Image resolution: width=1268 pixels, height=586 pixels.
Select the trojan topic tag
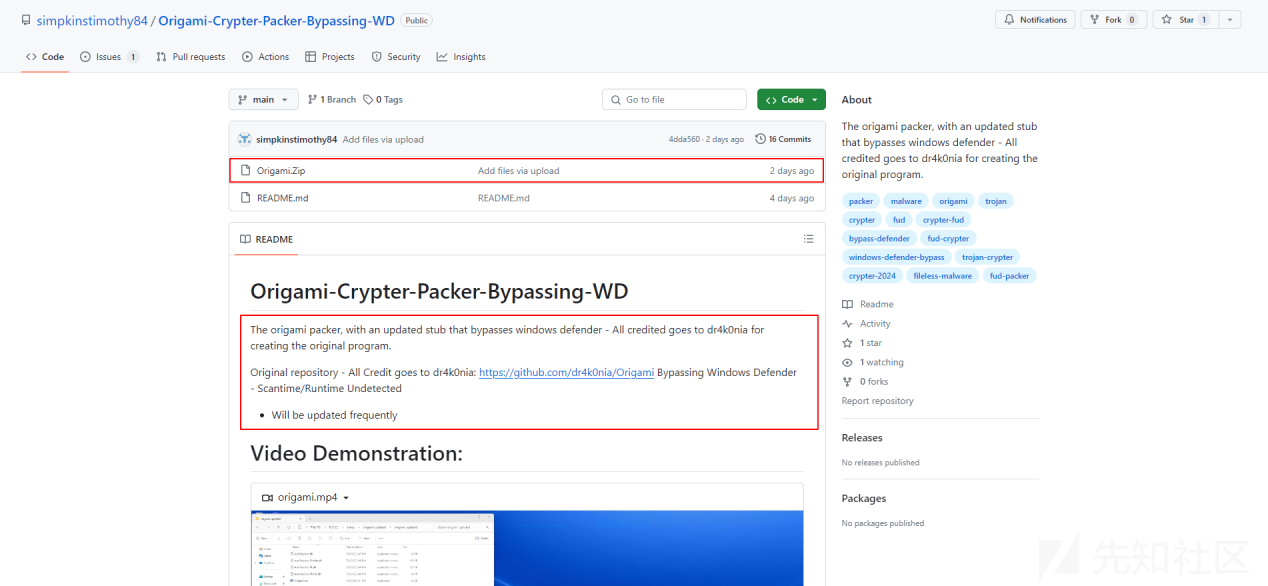pyautogui.click(x=996, y=201)
